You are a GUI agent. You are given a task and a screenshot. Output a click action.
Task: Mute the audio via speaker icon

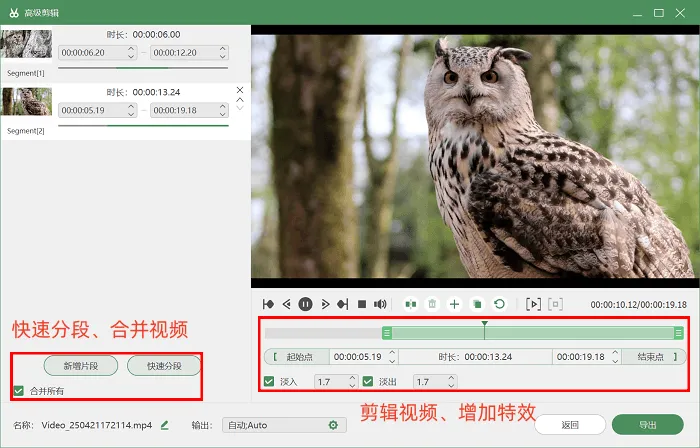tap(380, 304)
